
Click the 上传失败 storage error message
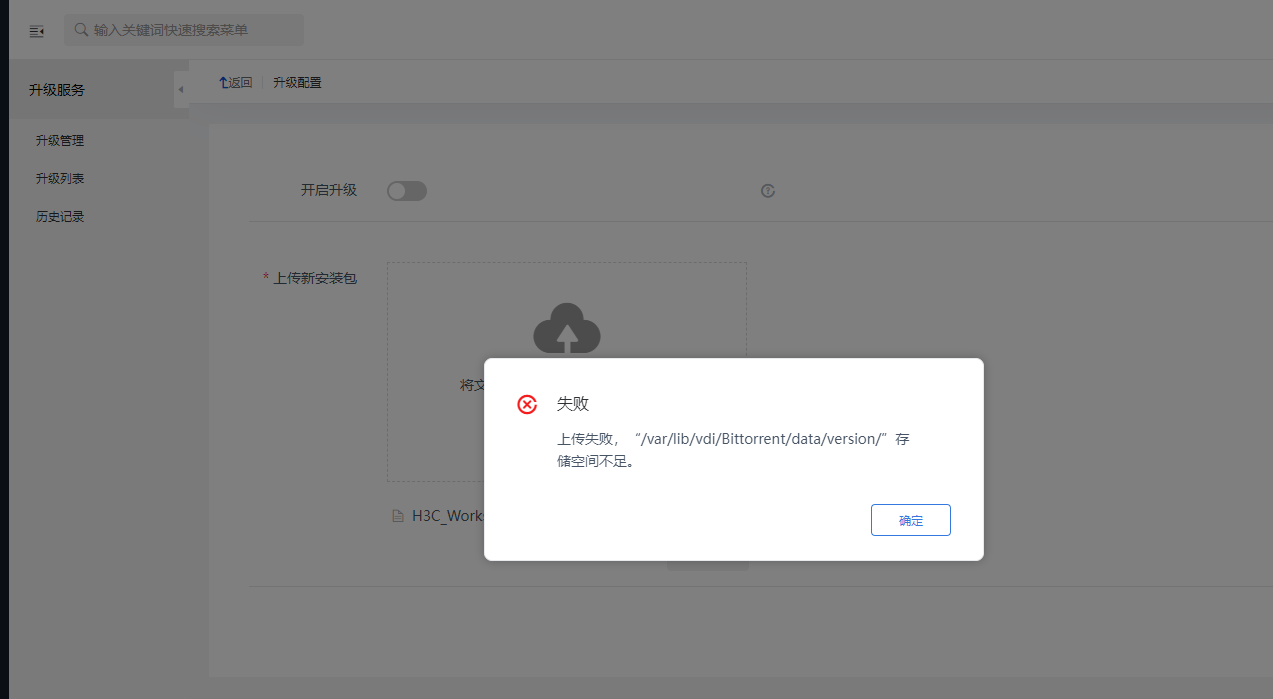point(733,450)
